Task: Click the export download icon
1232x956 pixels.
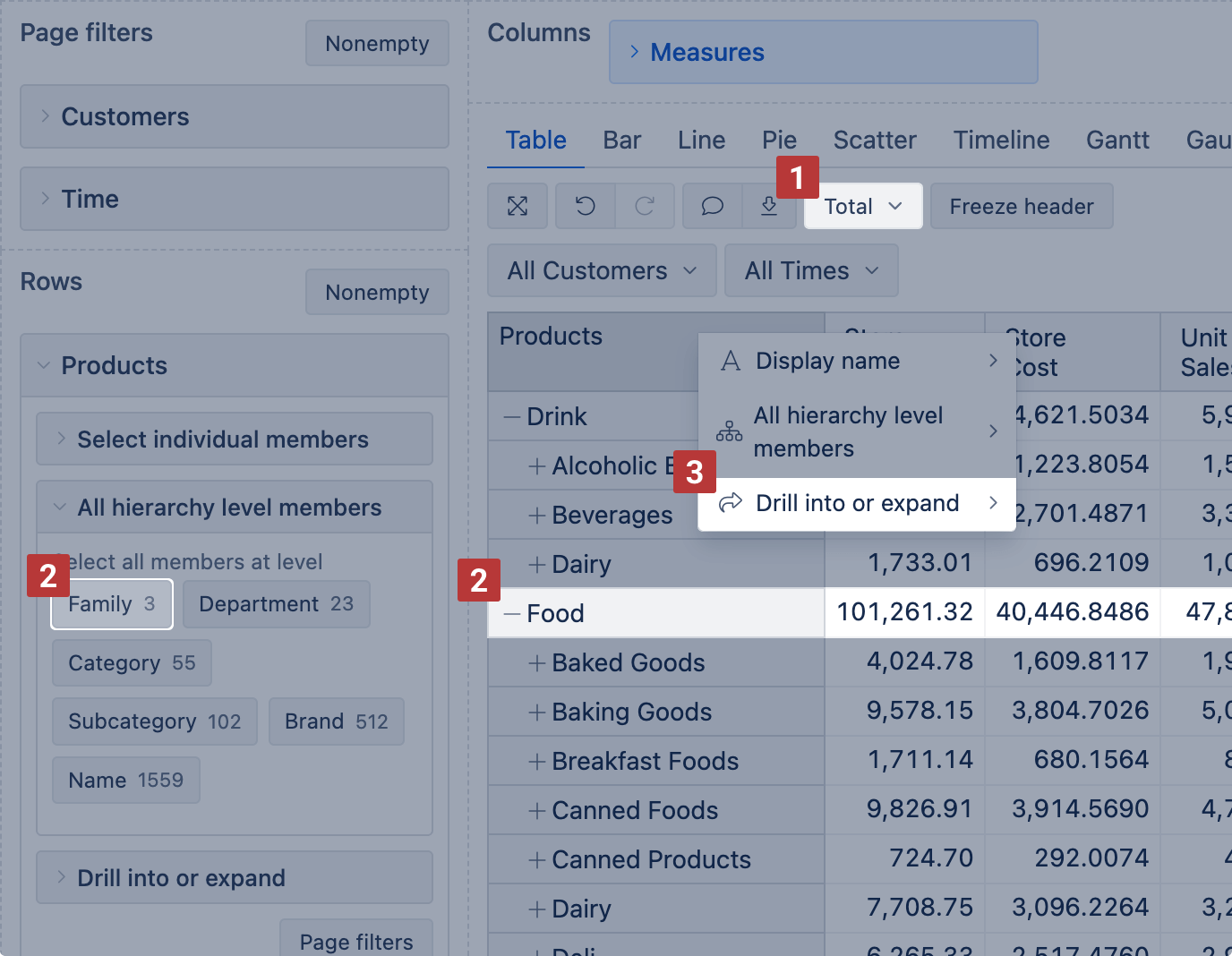Action: [x=768, y=206]
